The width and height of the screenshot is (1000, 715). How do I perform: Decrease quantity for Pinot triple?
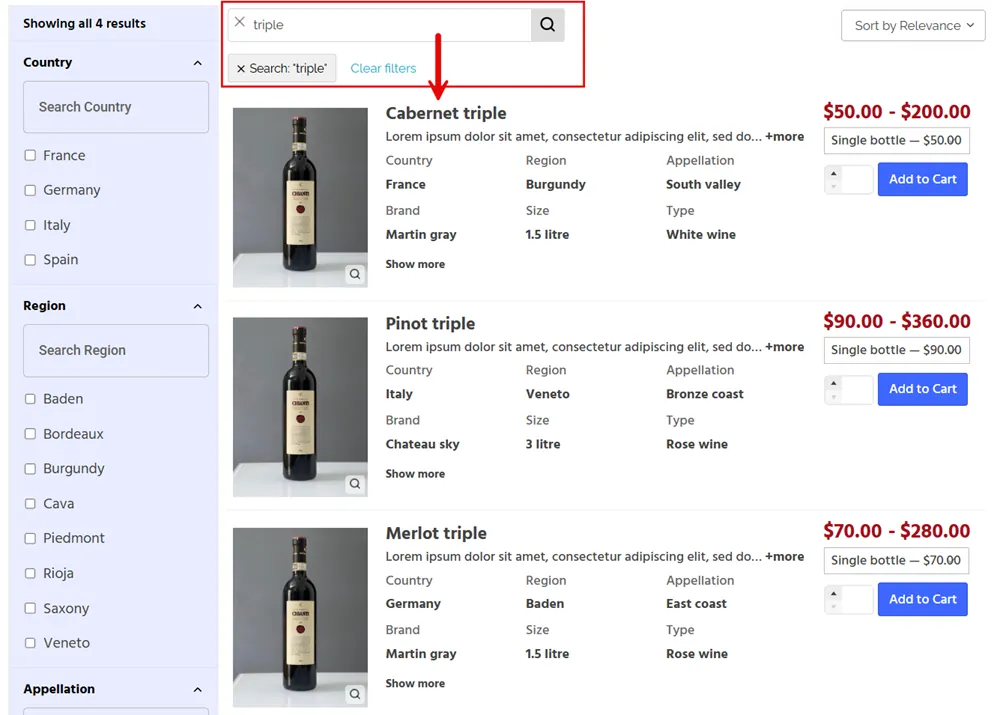pyautogui.click(x=834, y=396)
